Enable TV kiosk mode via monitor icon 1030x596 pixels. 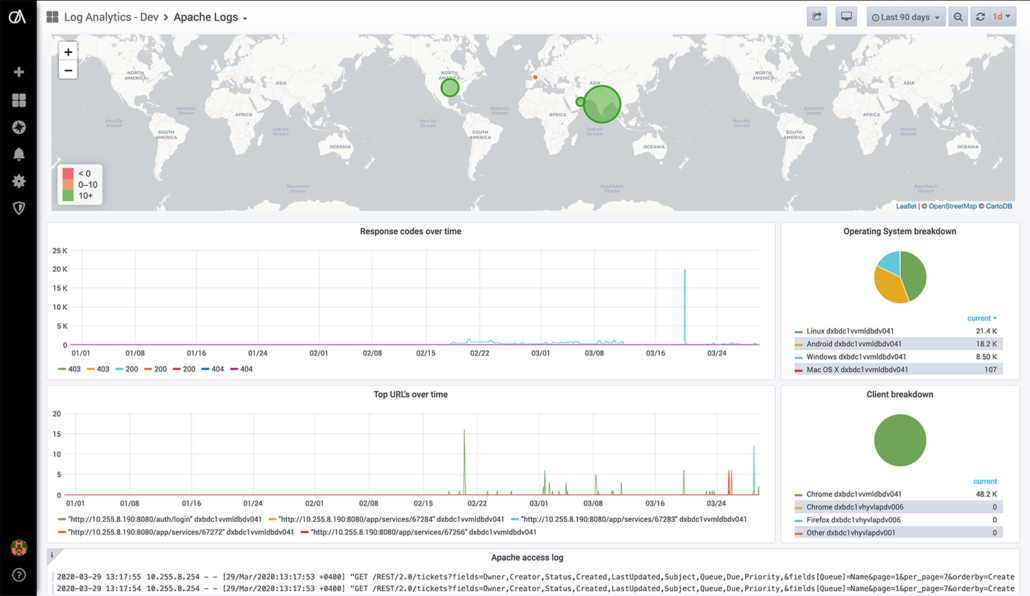click(x=845, y=16)
